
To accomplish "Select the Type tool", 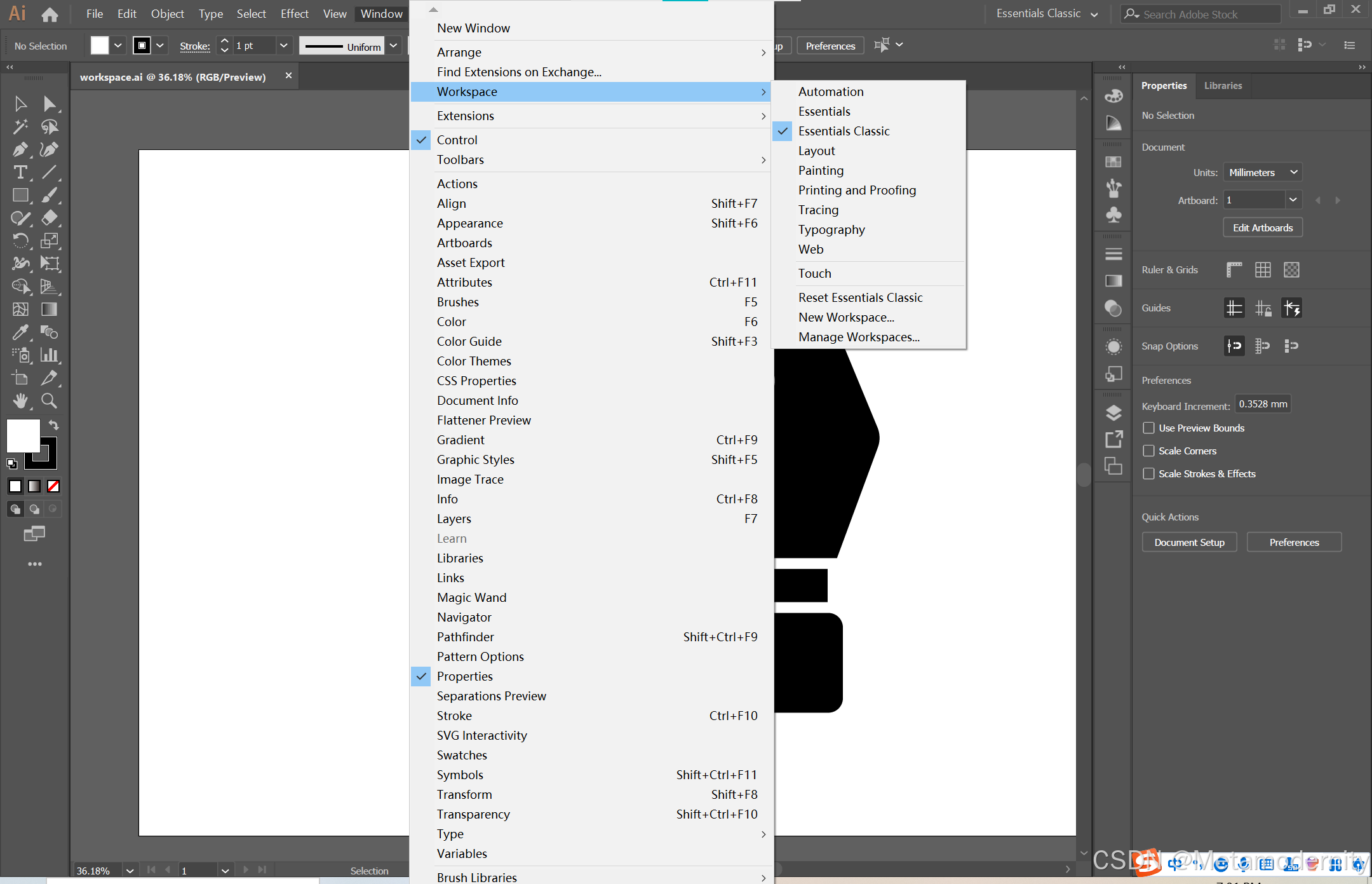I will coord(20,173).
